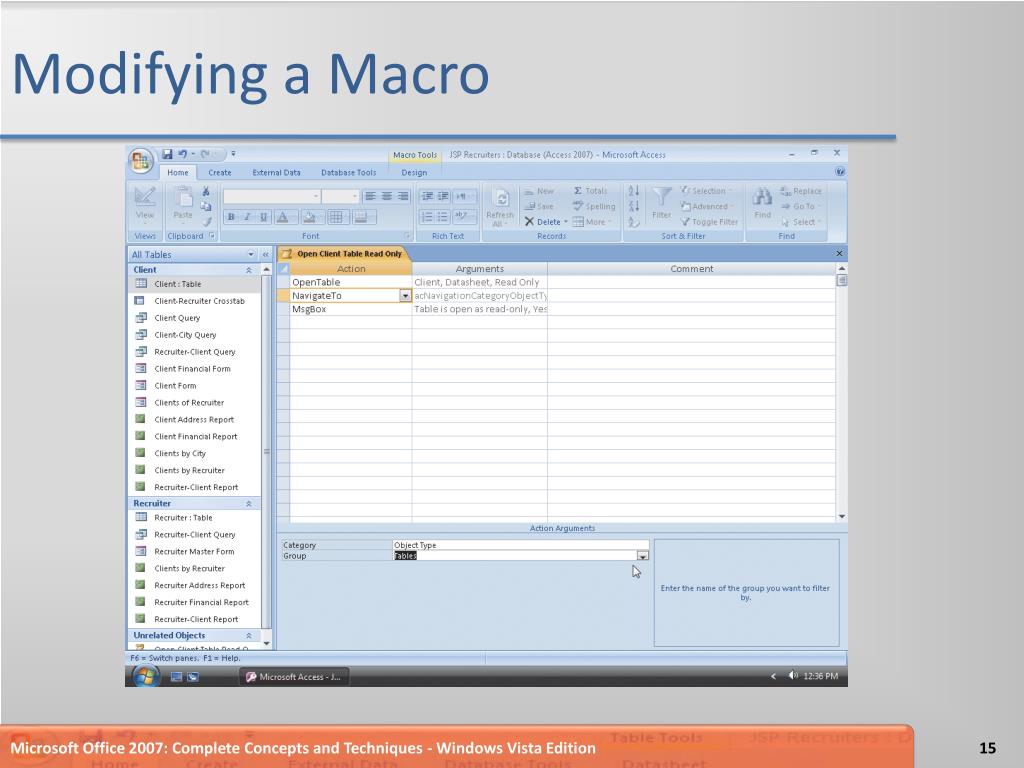The height and width of the screenshot is (768, 1024).
Task: Collapse the Recruiter group in navigation pane
Action: (249, 504)
